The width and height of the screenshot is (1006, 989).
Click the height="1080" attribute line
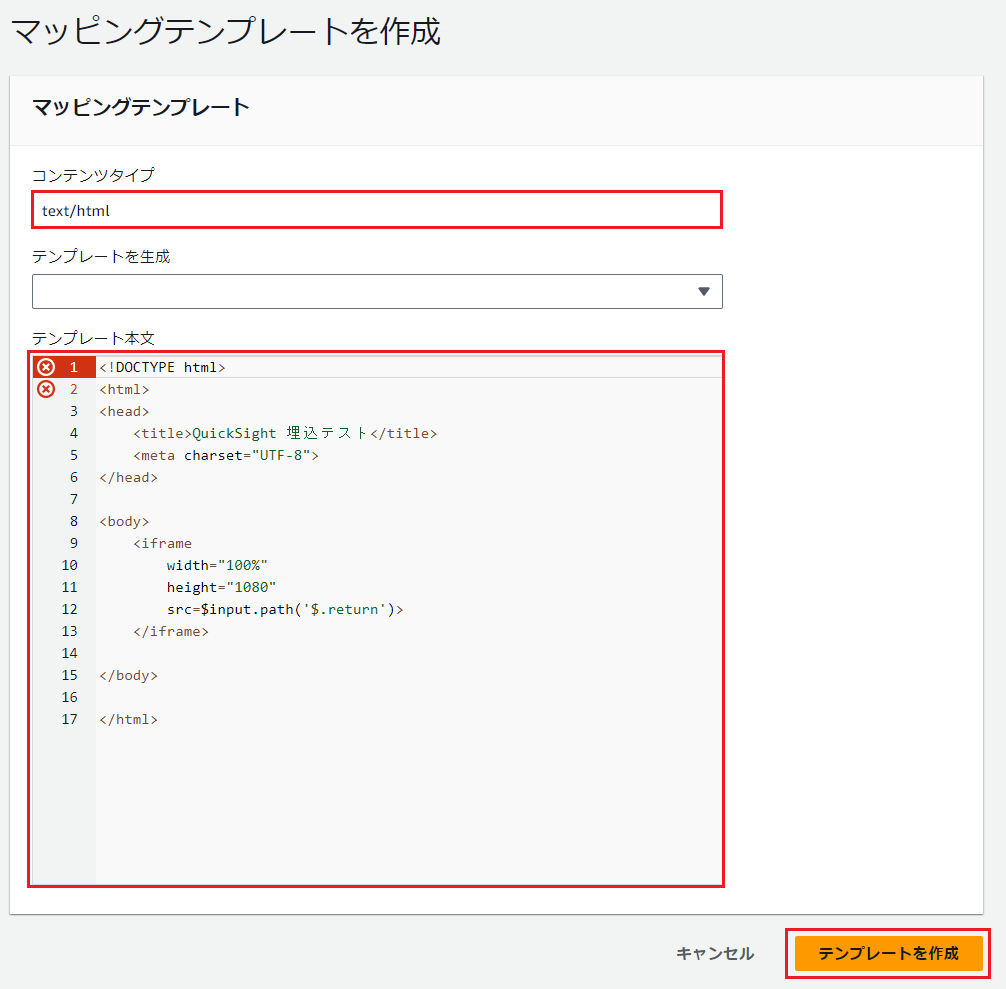pyautogui.click(x=221, y=587)
